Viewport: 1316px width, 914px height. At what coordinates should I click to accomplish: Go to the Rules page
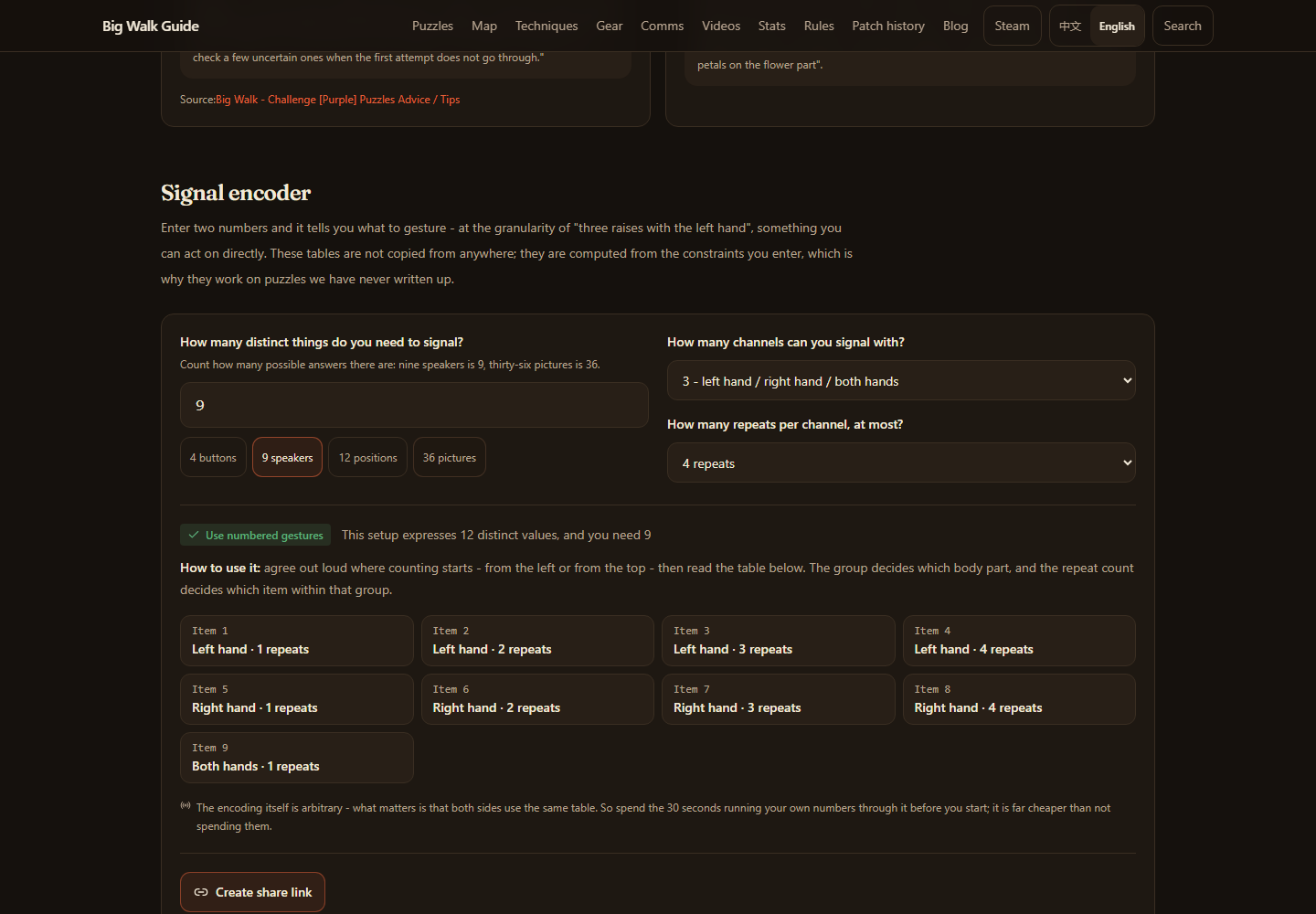click(819, 26)
